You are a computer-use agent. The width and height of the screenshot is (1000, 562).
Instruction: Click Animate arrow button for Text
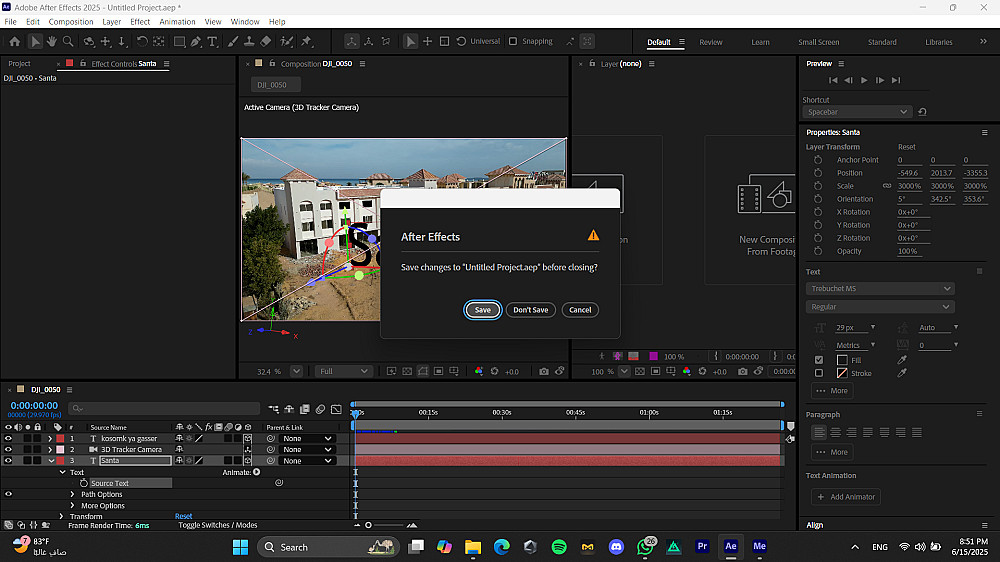(256, 472)
